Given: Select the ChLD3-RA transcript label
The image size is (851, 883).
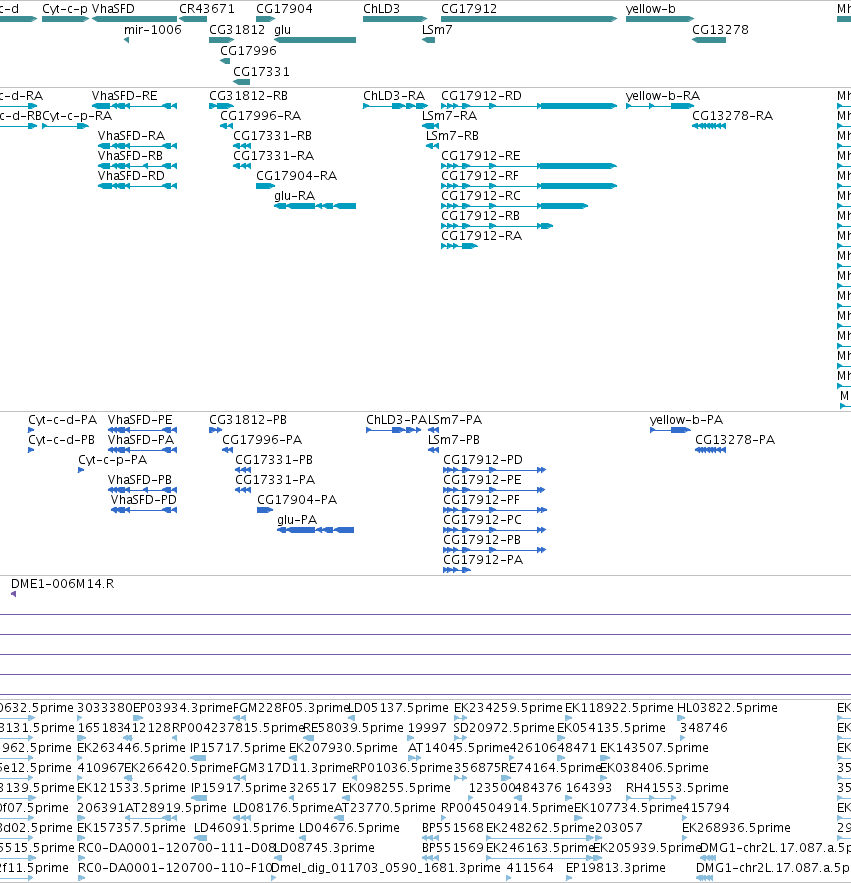Looking at the screenshot, I should tap(394, 96).
